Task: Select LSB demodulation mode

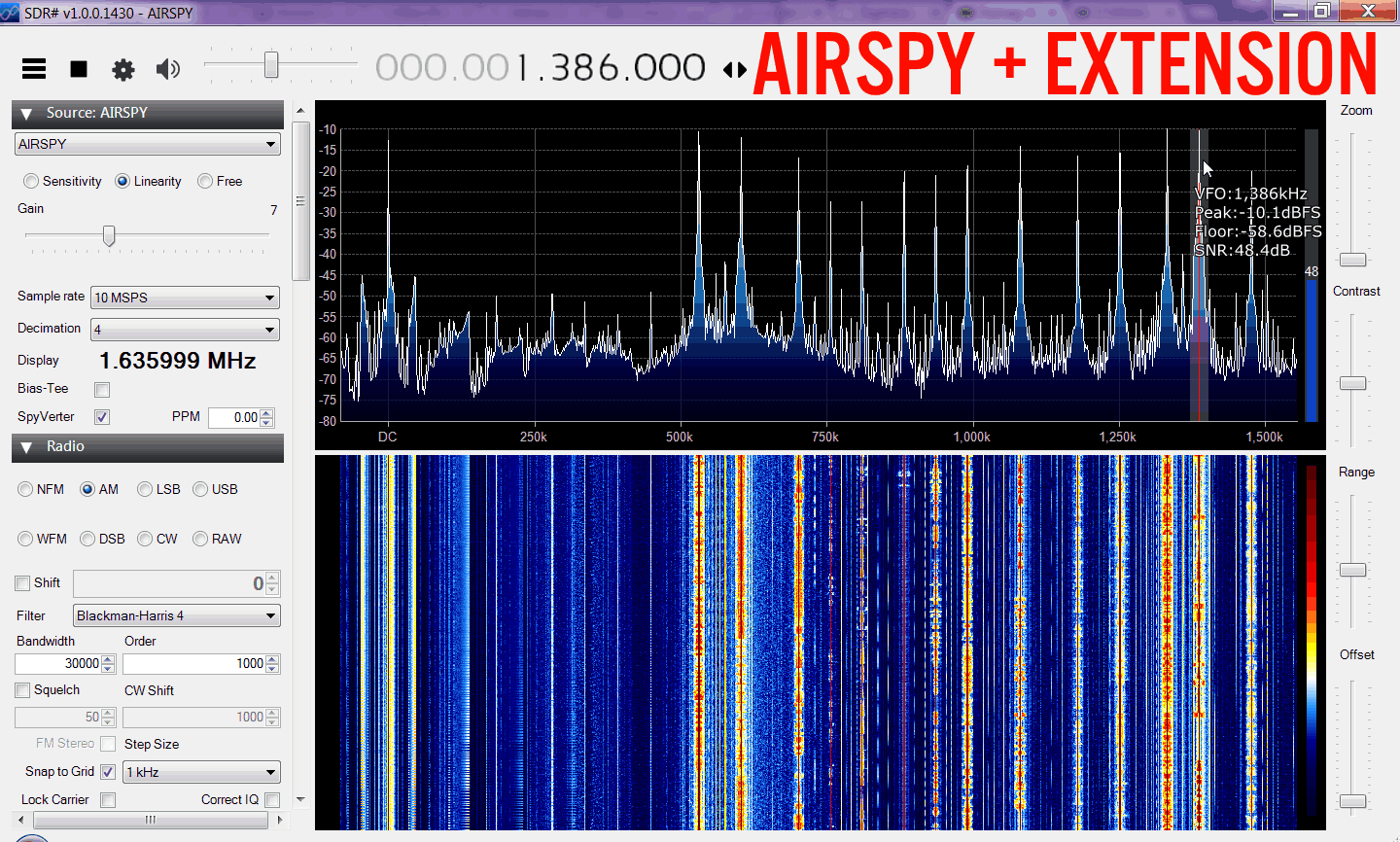Action: [145, 490]
